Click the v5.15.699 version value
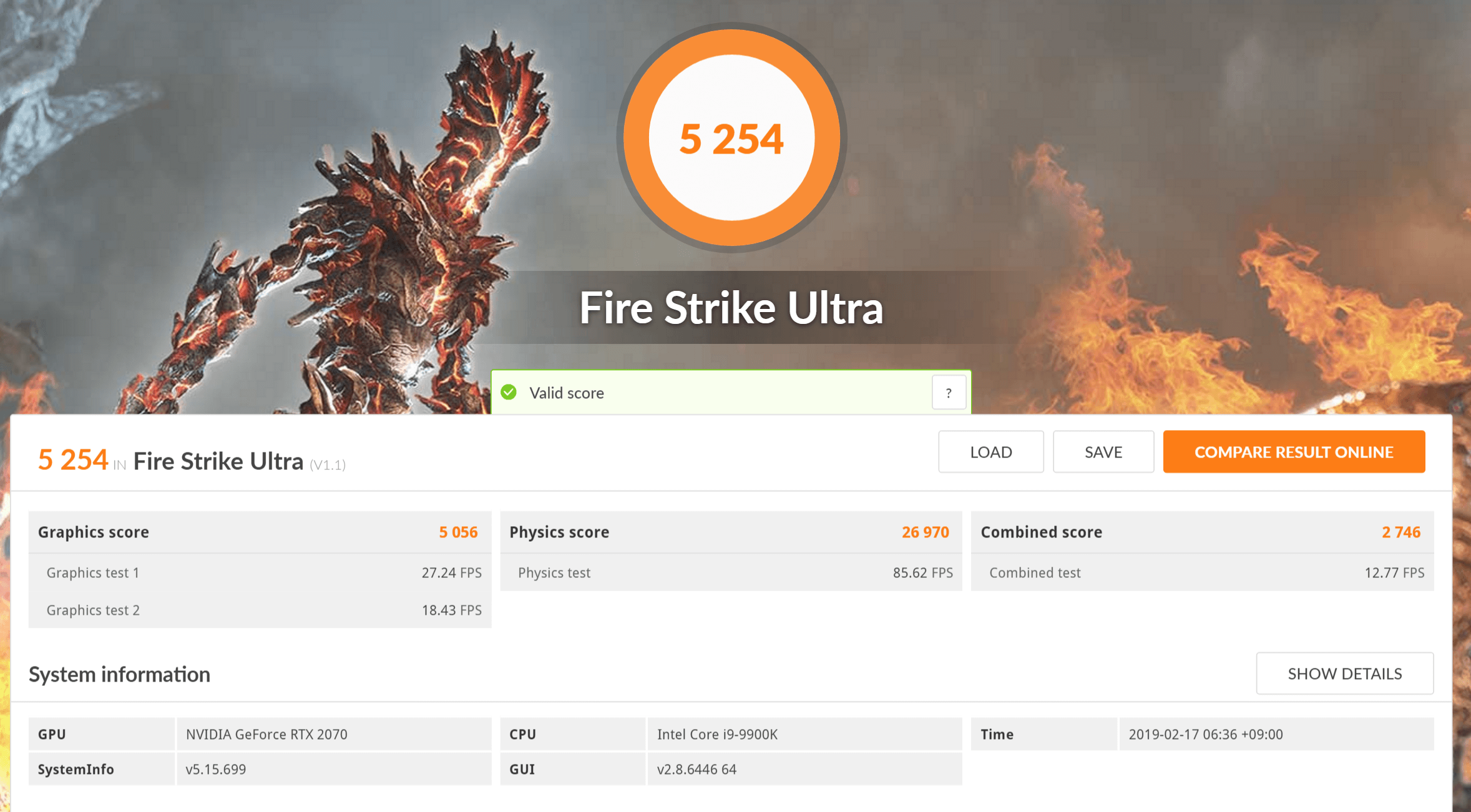Image resolution: width=1471 pixels, height=812 pixels. 215,769
